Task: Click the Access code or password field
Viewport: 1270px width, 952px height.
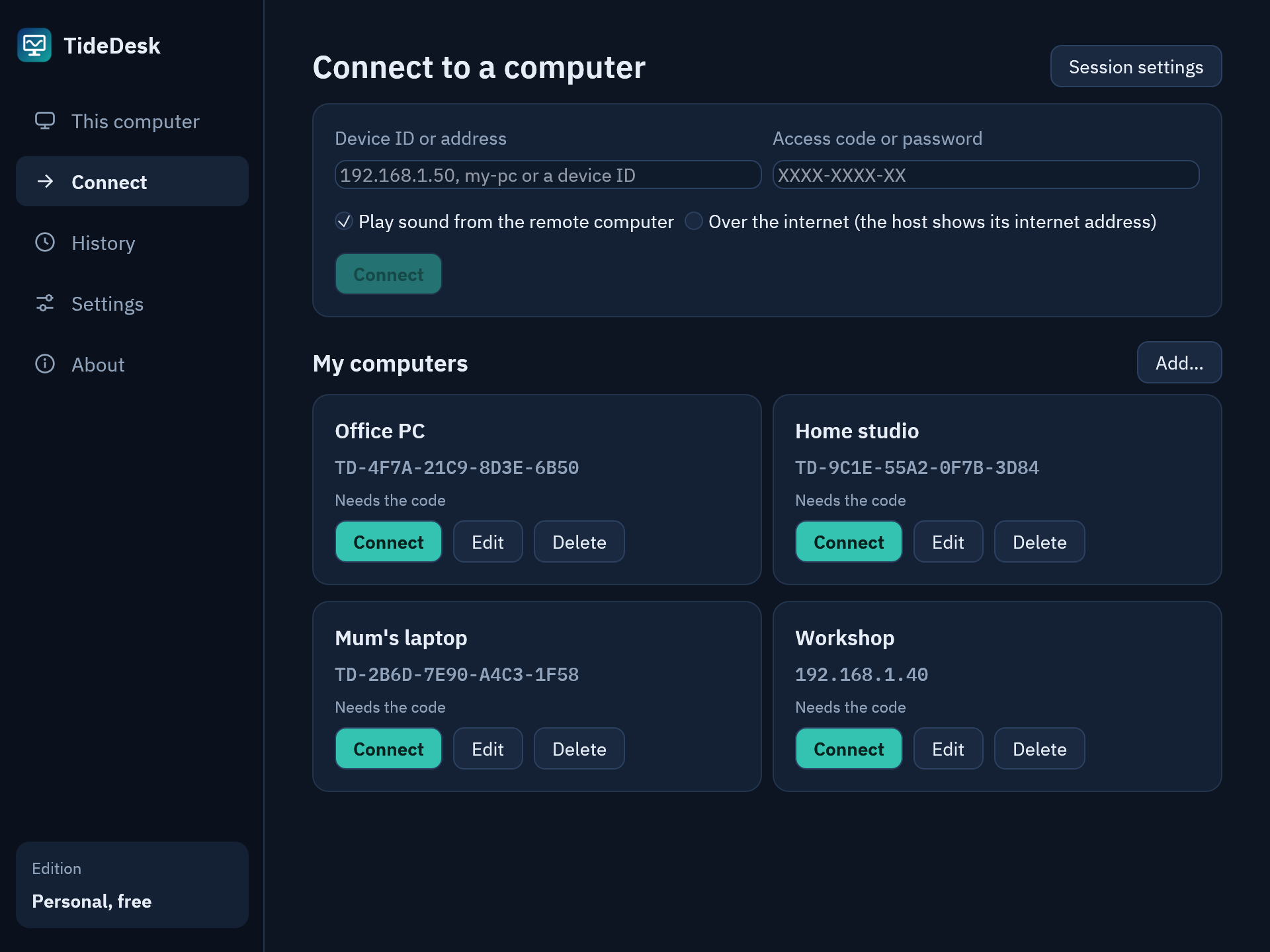Action: point(986,175)
